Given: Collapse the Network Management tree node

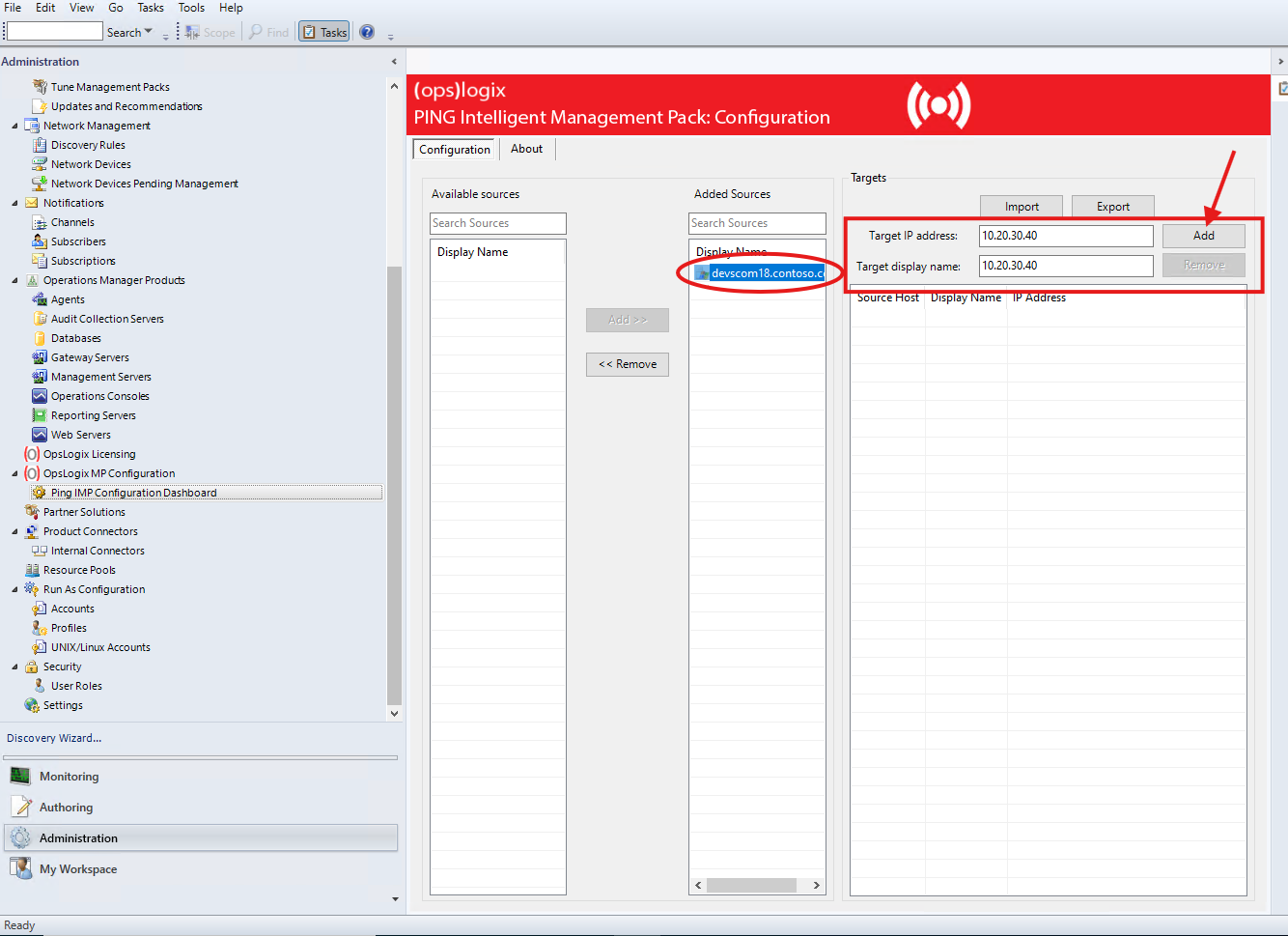Looking at the screenshot, I should (14, 126).
